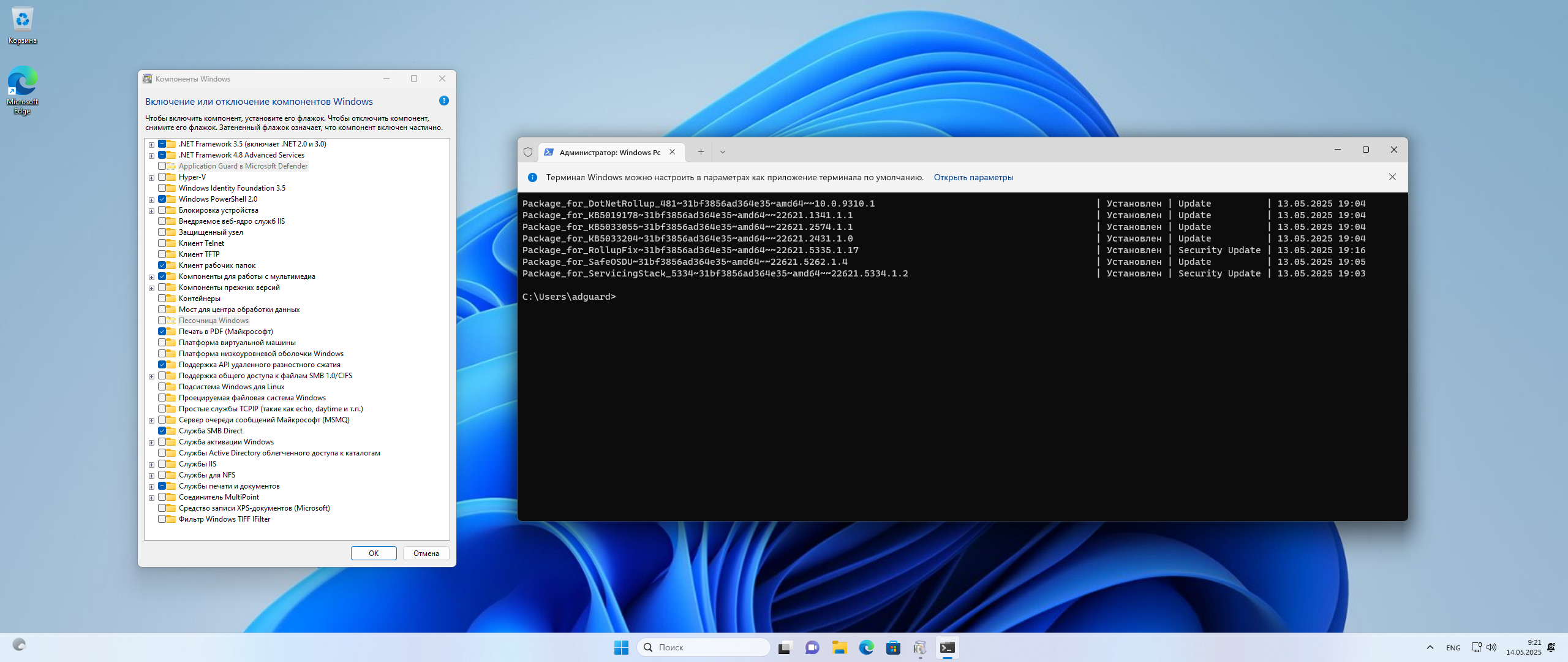Image resolution: width=1568 pixels, height=662 pixels.
Task: Open Task View taskbar icon
Action: pos(785,647)
